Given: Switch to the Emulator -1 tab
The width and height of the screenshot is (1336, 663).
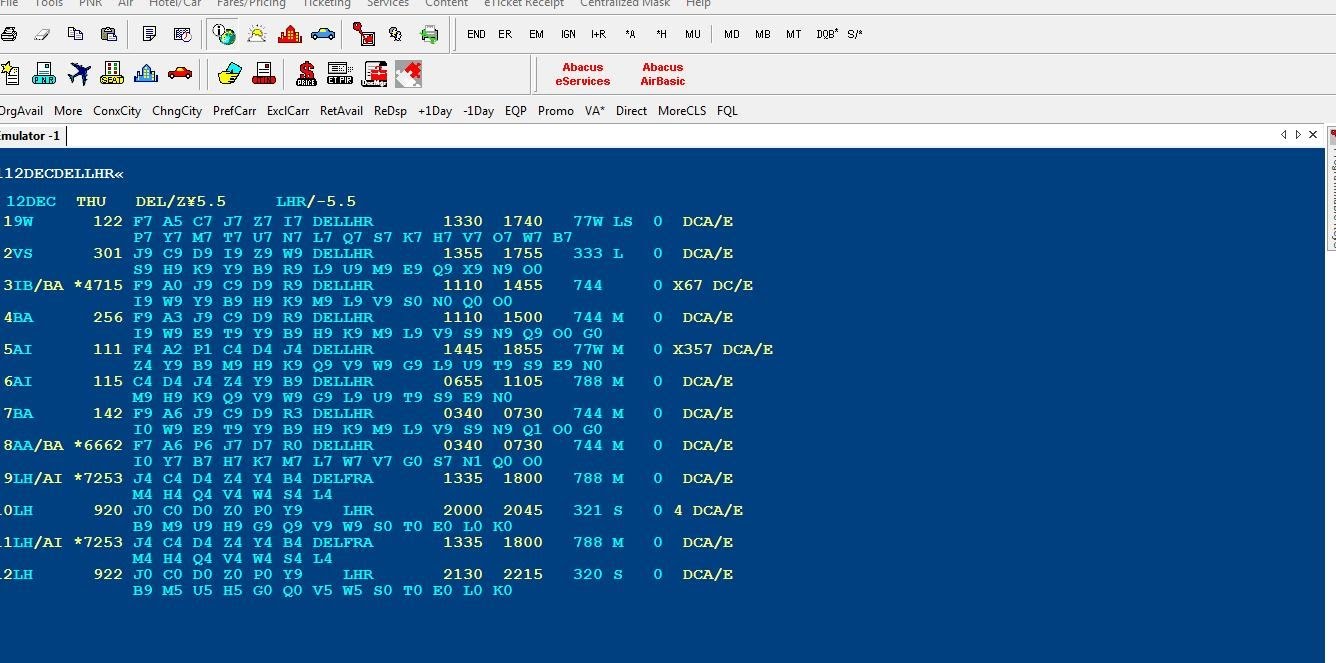Looking at the screenshot, I should (30, 135).
